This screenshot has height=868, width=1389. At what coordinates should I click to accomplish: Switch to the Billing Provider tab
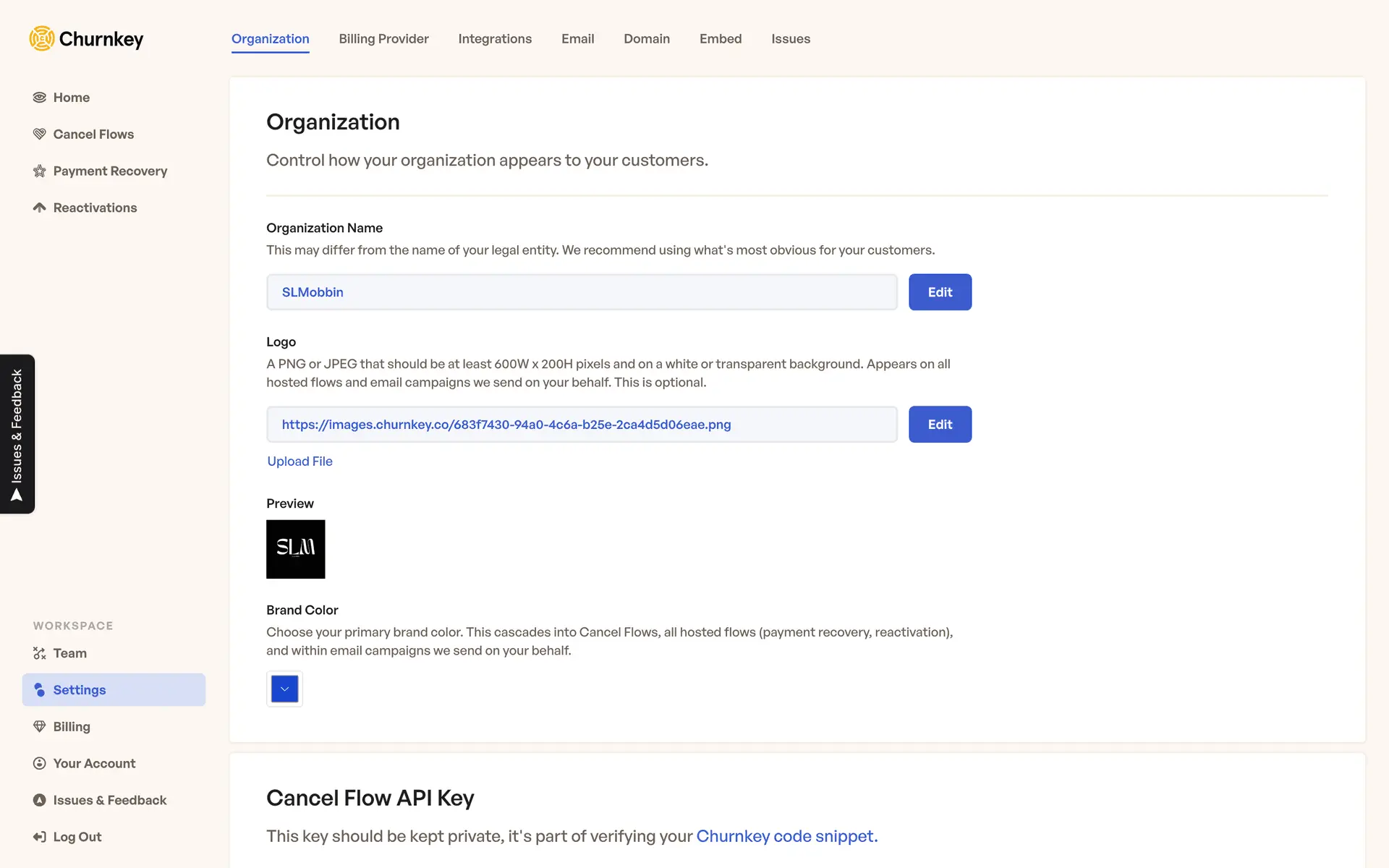coord(383,39)
